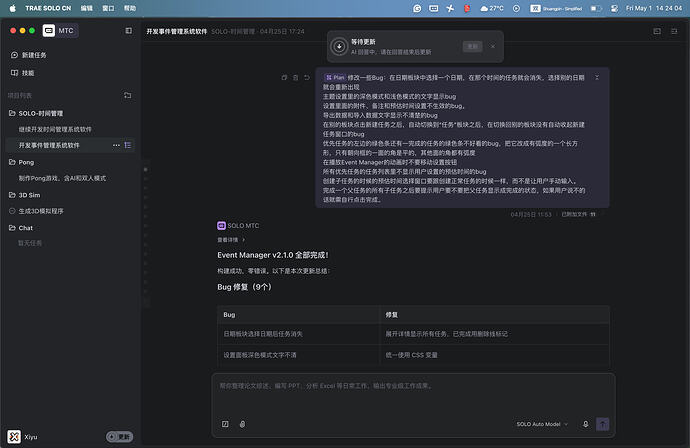Click the slash command icon in input box
Viewport: 690px width, 448px height.
[225, 424]
